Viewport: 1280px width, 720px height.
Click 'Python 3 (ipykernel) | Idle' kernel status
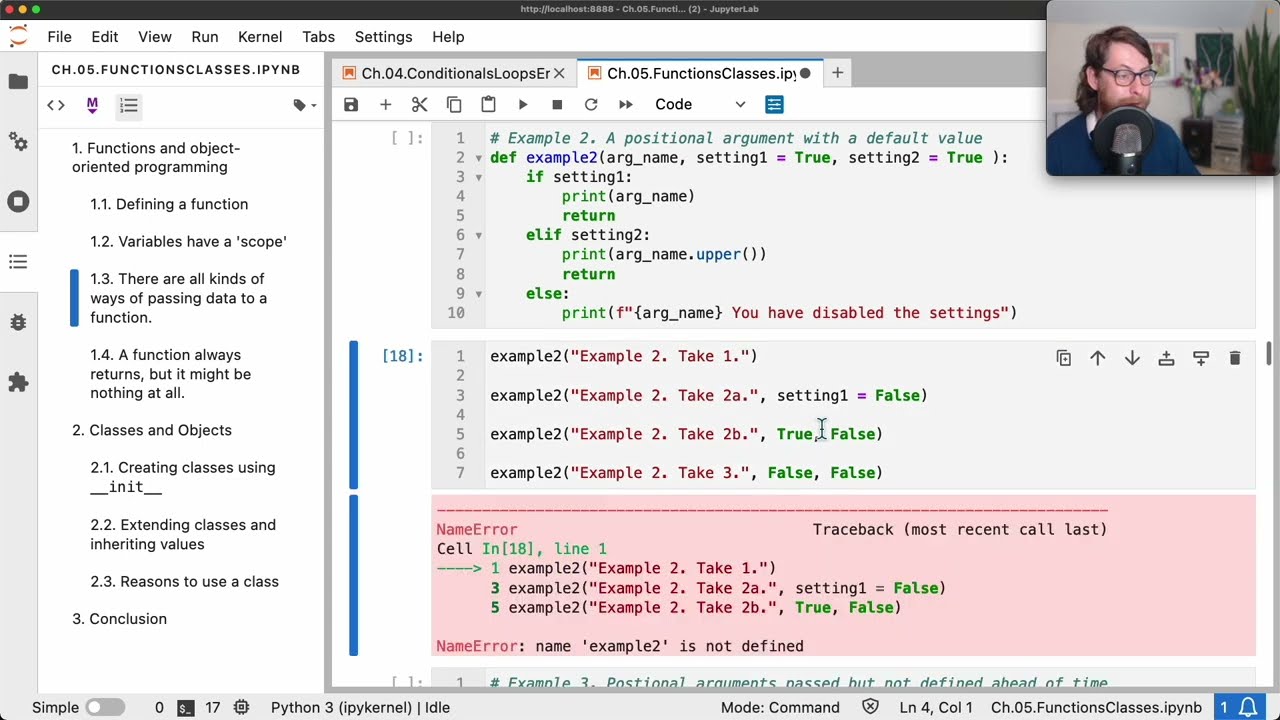tap(360, 707)
